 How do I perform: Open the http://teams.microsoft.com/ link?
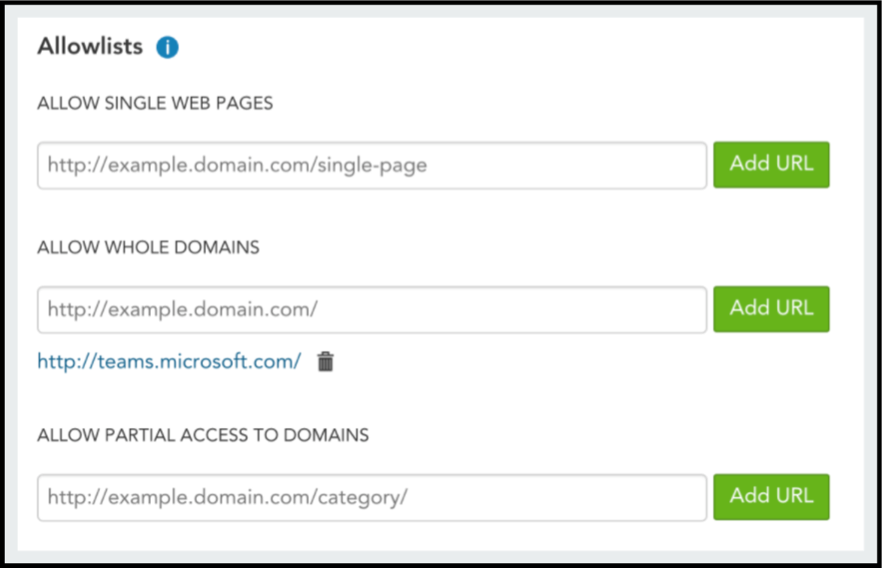pyautogui.click(x=169, y=361)
